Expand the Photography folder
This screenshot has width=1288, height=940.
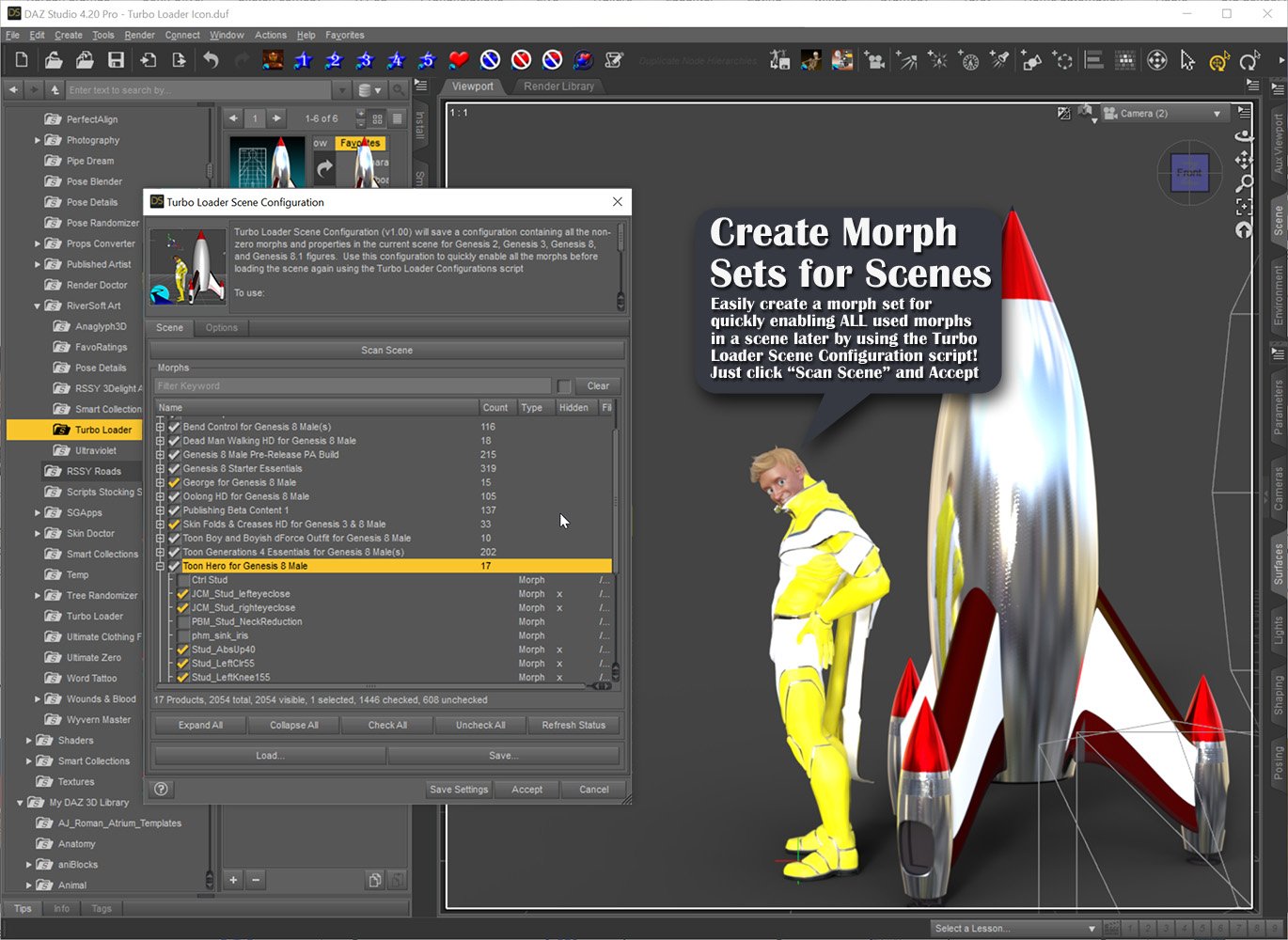pos(37,140)
